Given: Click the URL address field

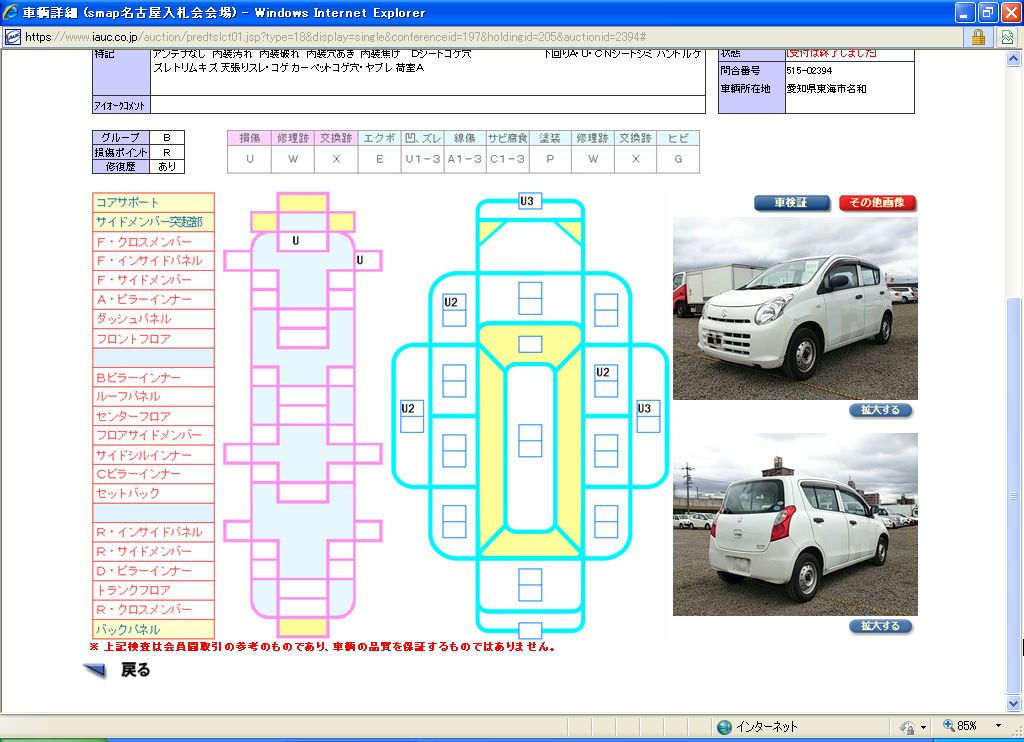Looking at the screenshot, I should coord(480,37).
